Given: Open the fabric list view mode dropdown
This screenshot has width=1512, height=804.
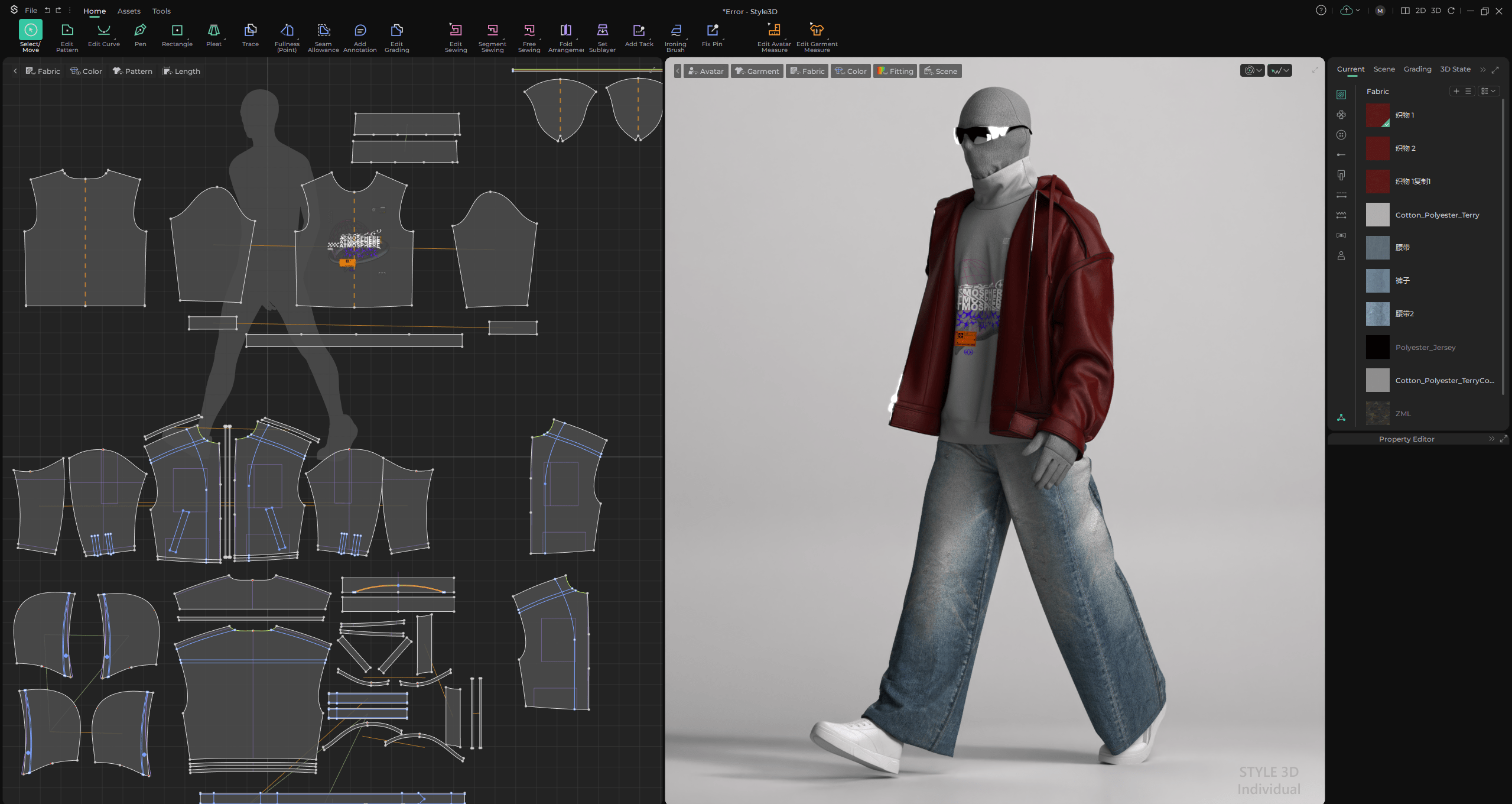Looking at the screenshot, I should pos(1488,91).
